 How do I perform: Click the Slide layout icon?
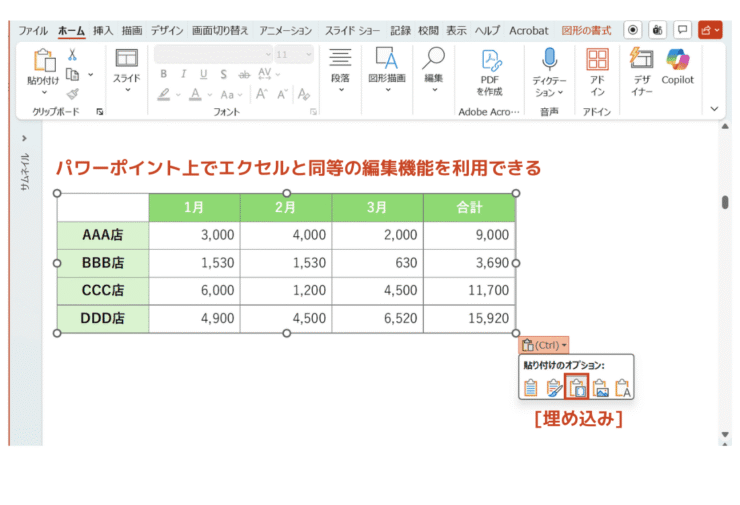[x=126, y=59]
